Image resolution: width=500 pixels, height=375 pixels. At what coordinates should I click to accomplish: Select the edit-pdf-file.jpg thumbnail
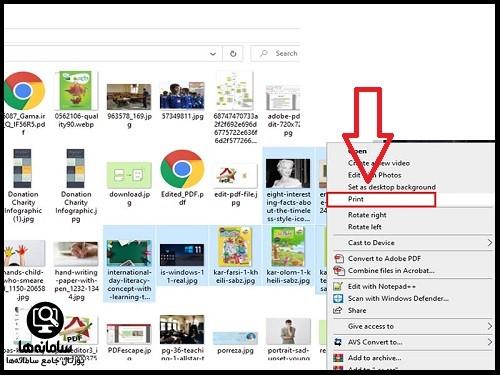coord(235,175)
